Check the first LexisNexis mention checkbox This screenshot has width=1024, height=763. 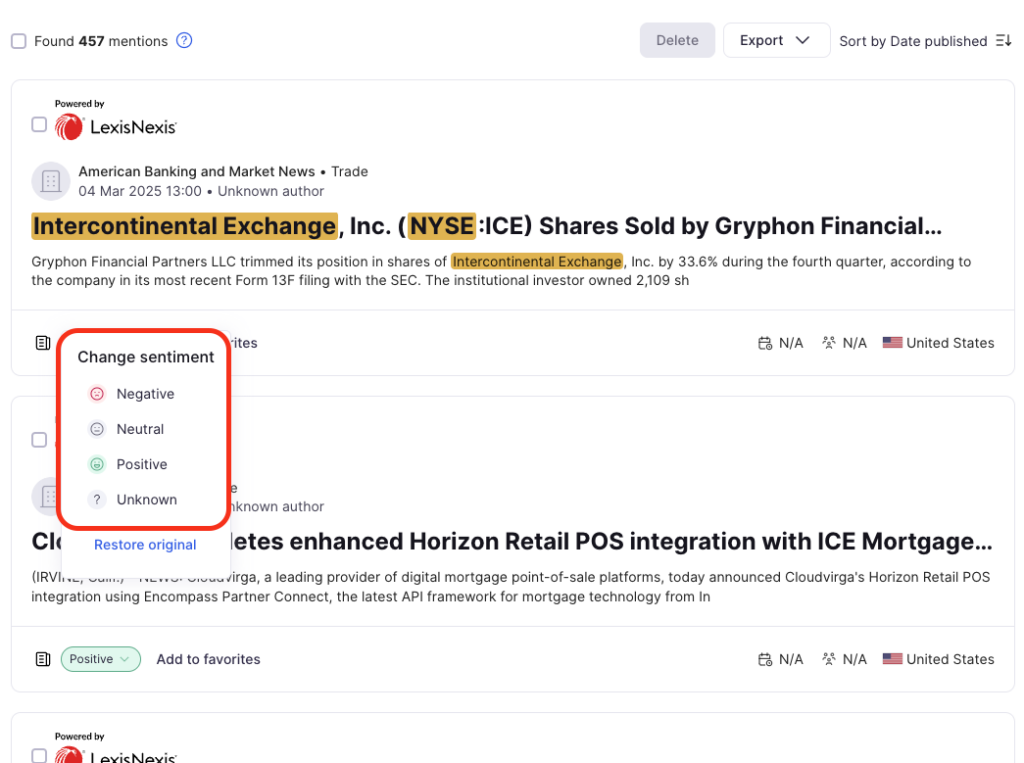click(x=39, y=125)
